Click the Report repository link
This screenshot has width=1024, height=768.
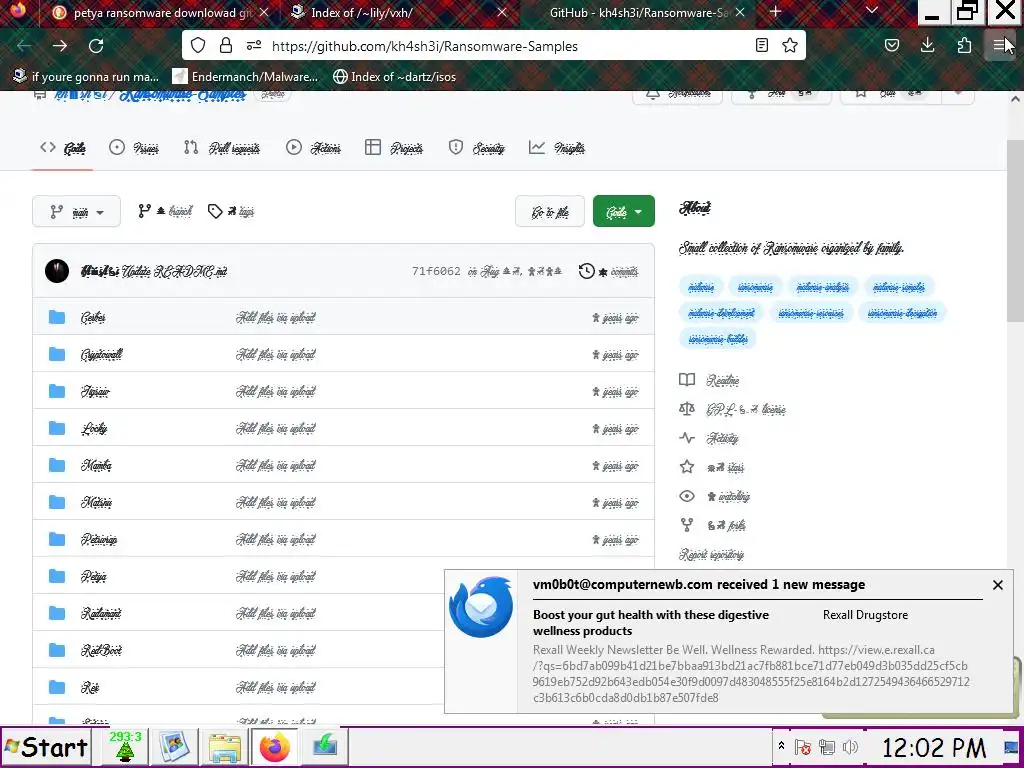[711, 554]
